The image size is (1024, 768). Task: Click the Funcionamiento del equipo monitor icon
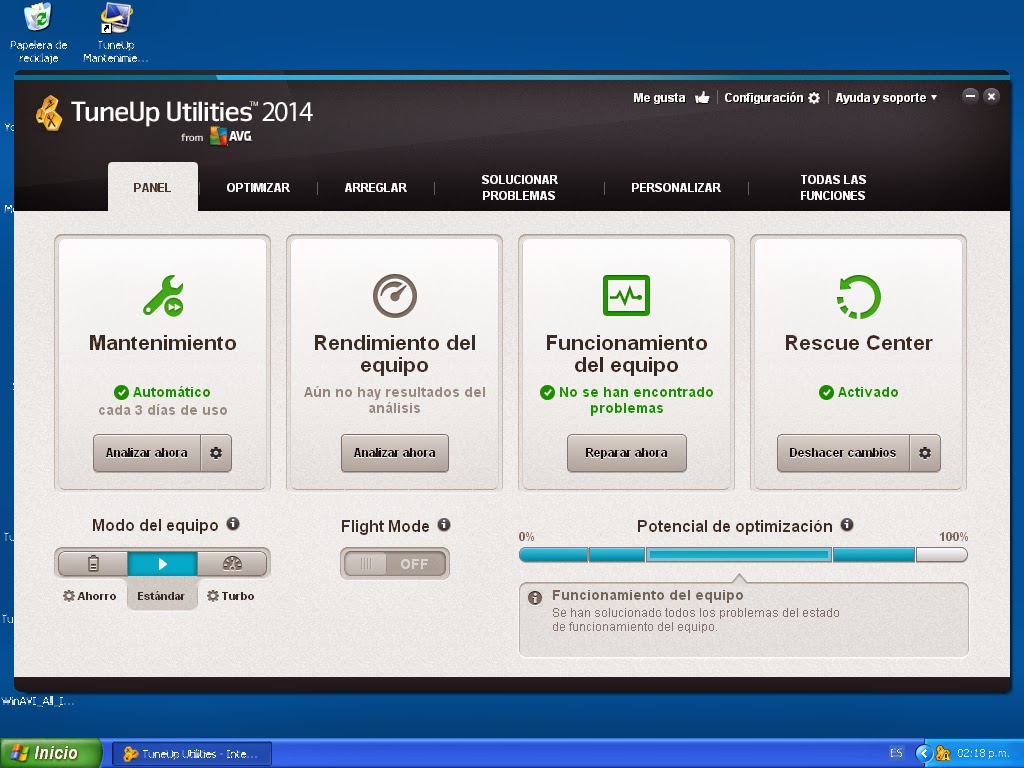pyautogui.click(x=626, y=295)
